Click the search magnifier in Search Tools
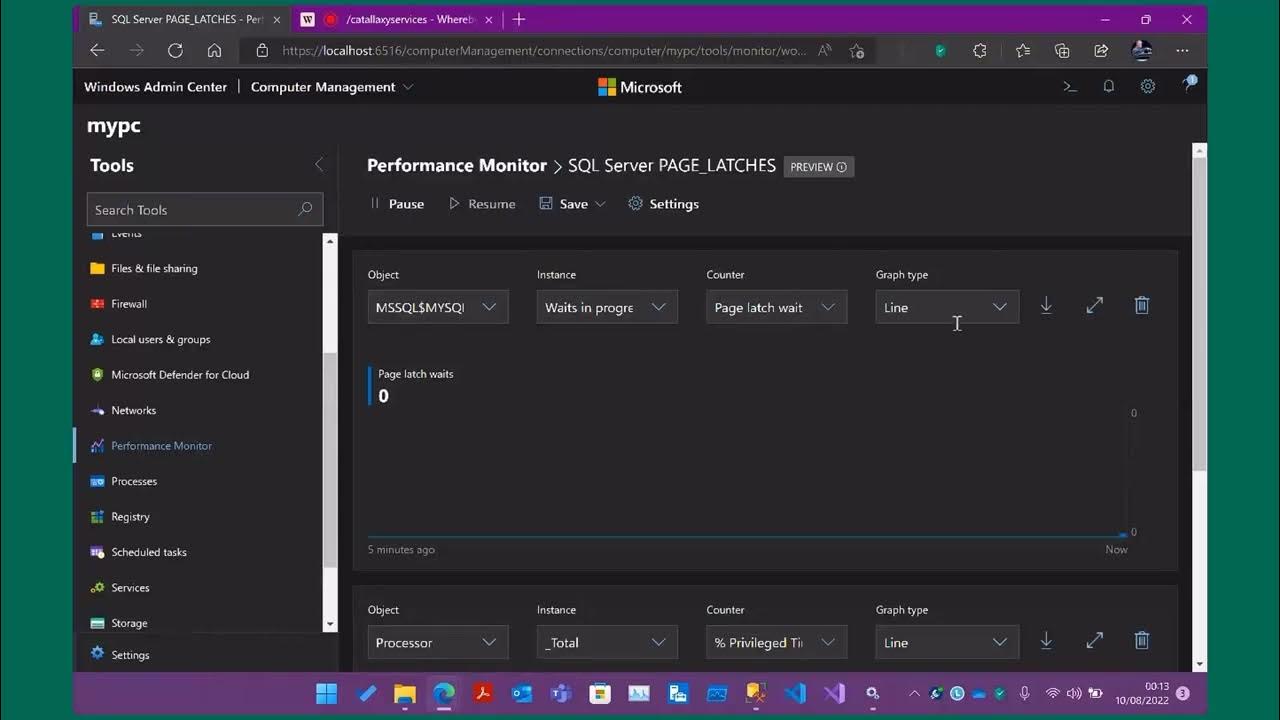This screenshot has height=720, width=1280. (x=305, y=209)
